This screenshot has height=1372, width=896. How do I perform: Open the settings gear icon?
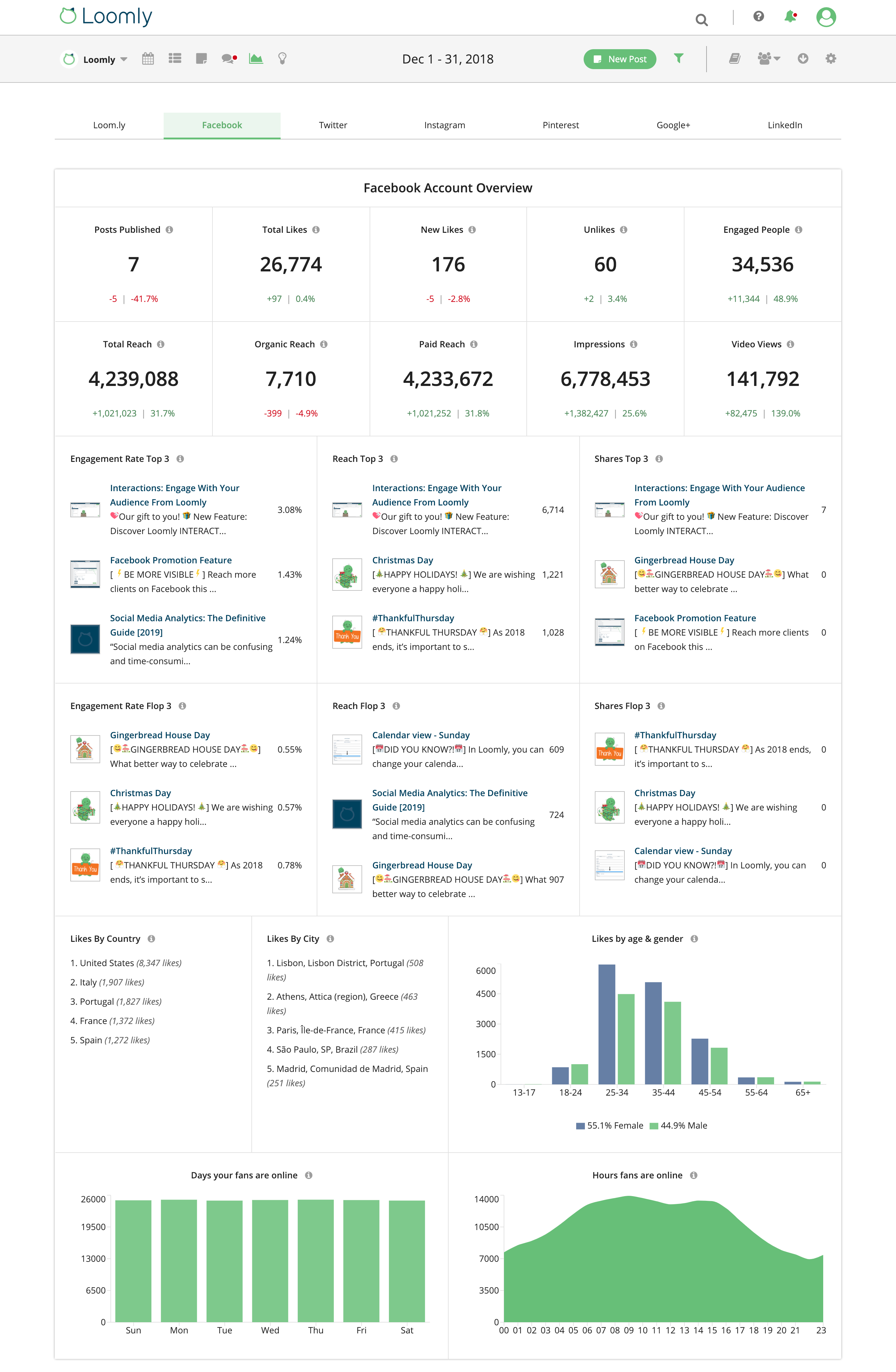tap(830, 58)
